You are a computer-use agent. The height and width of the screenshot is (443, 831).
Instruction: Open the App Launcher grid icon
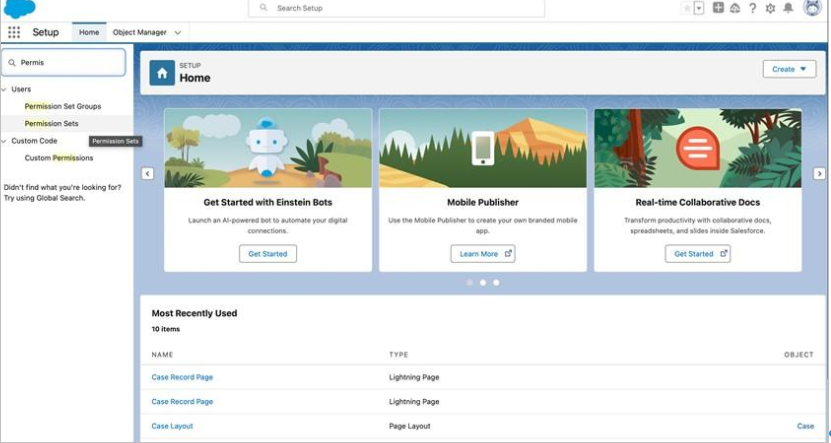tap(14, 32)
